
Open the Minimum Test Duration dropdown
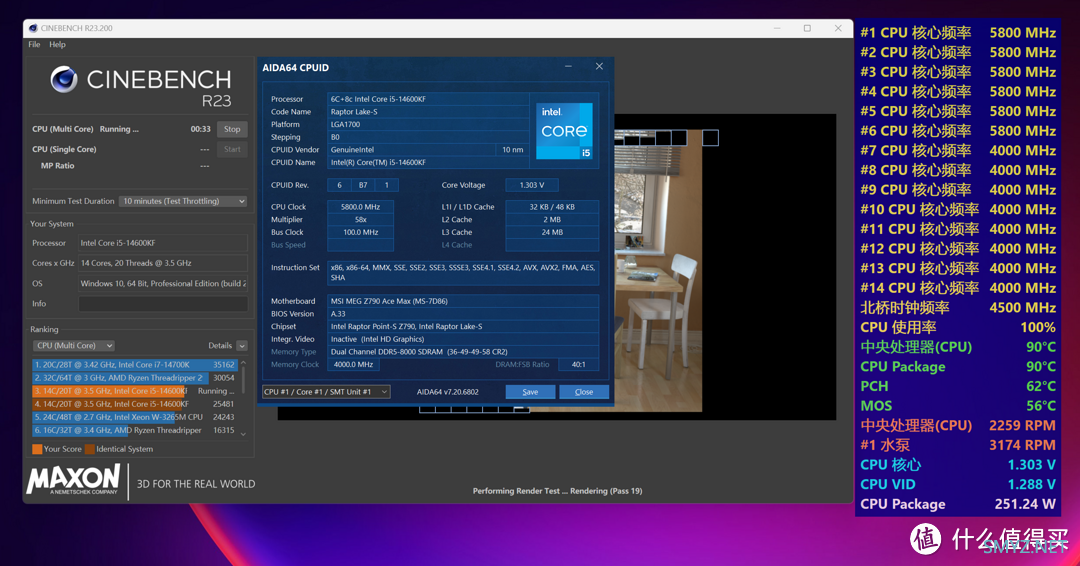click(x=183, y=201)
